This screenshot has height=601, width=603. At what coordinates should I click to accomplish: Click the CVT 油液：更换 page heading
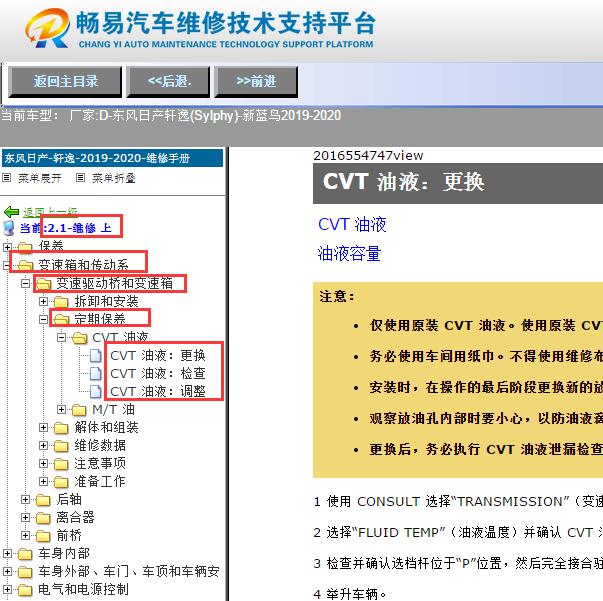[403, 181]
